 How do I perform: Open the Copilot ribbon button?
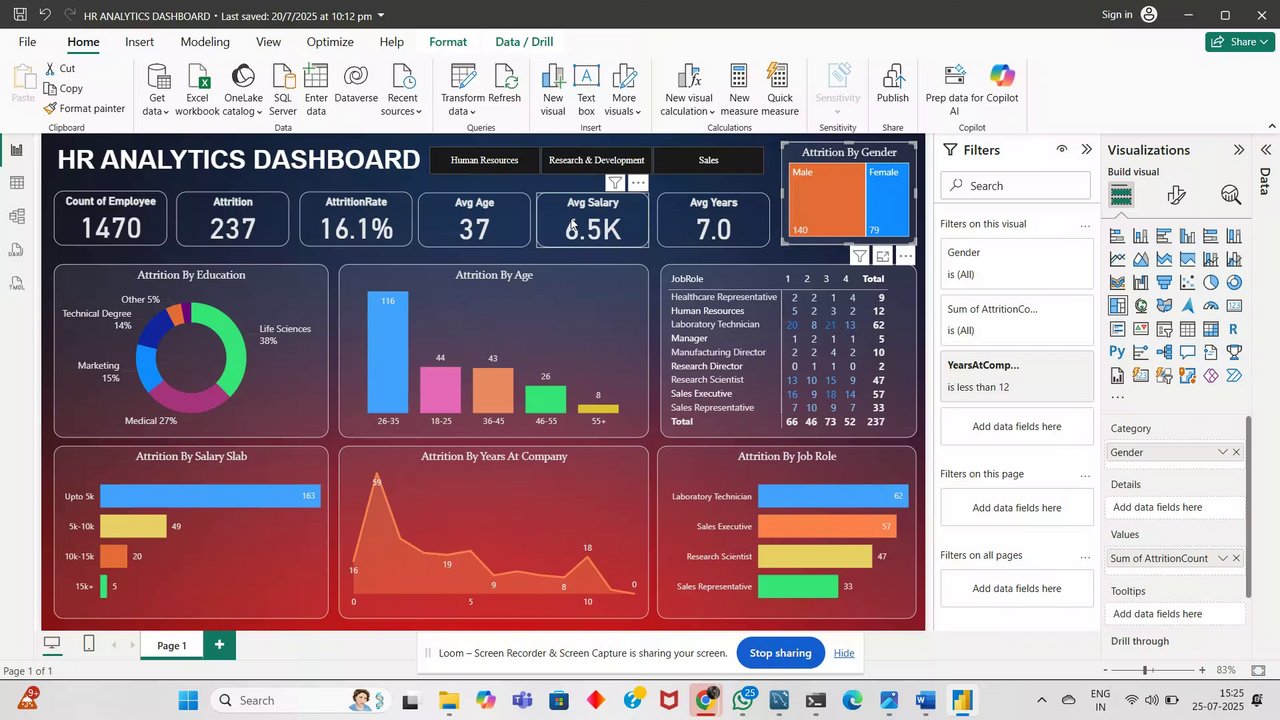1002,85
